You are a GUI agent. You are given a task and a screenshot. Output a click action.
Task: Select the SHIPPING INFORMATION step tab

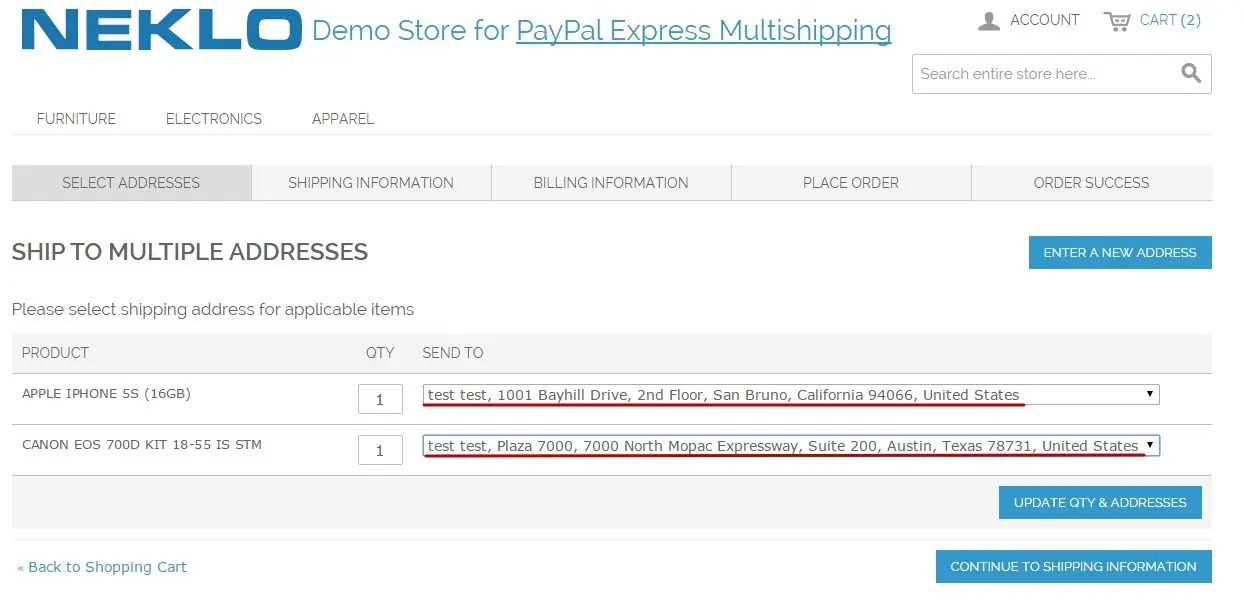371,183
